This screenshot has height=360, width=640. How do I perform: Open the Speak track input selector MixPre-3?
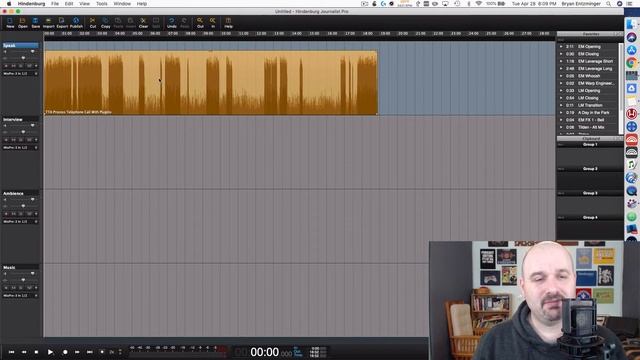[x=20, y=73]
